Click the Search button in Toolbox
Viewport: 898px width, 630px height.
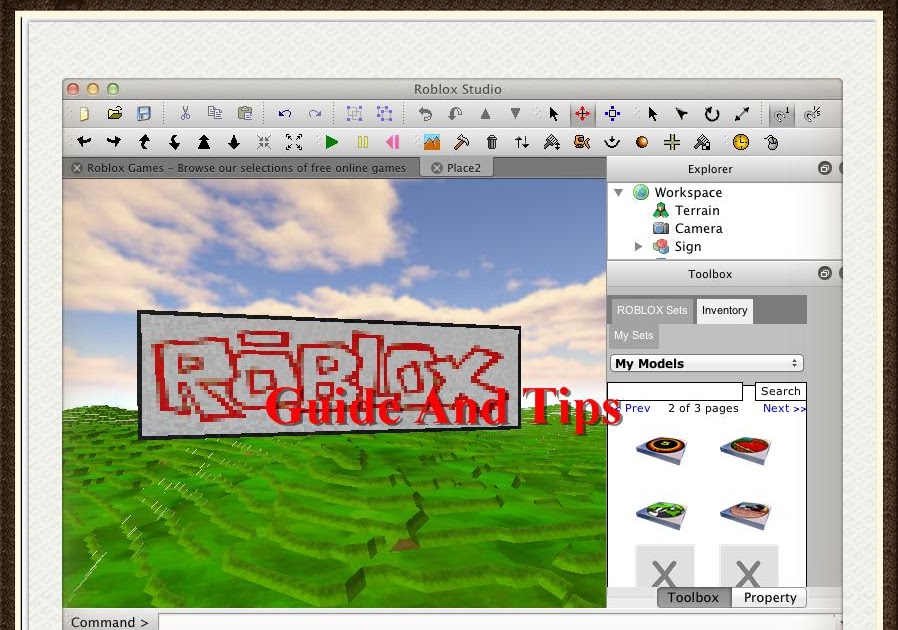[781, 391]
